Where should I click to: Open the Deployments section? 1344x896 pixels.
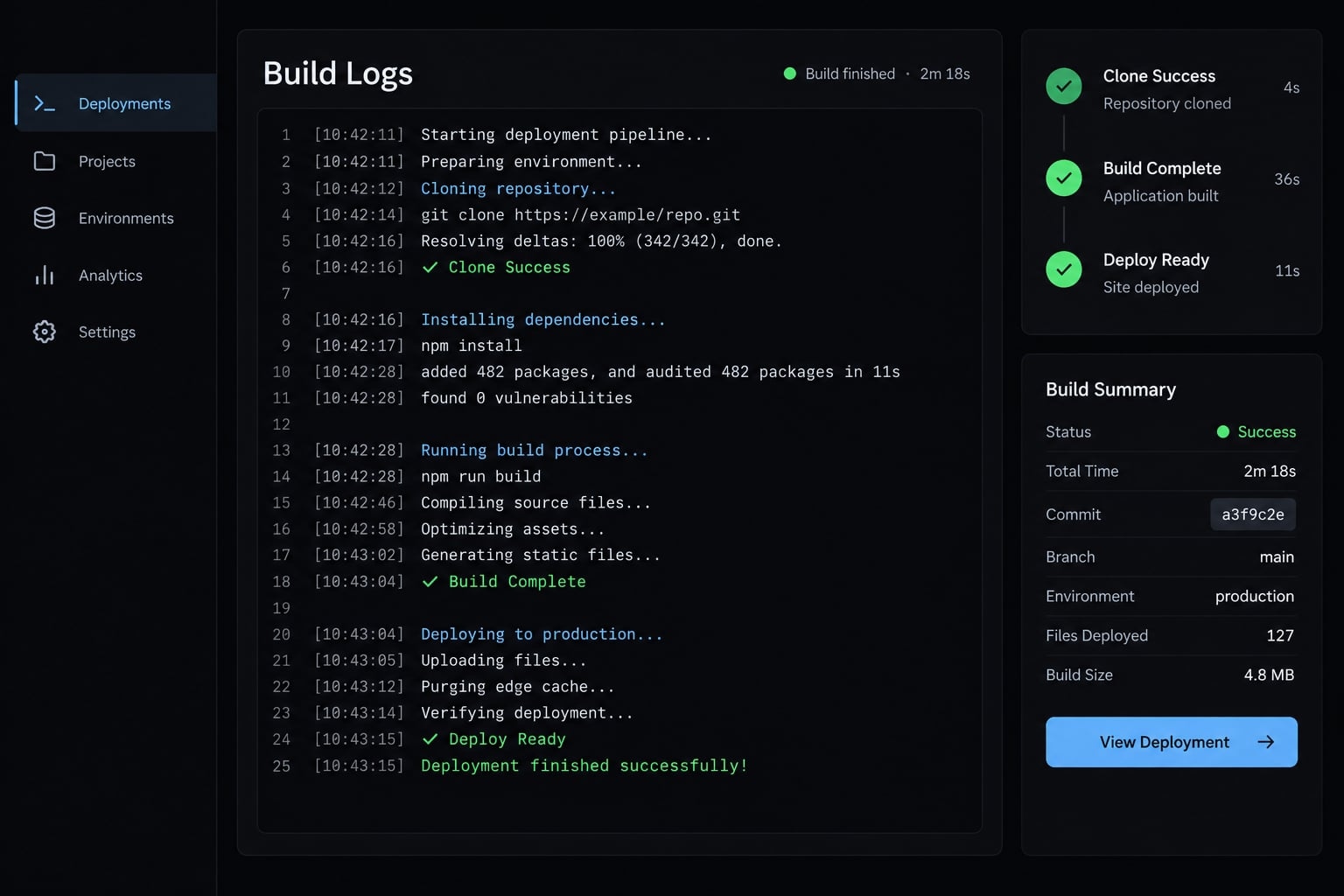[x=116, y=103]
